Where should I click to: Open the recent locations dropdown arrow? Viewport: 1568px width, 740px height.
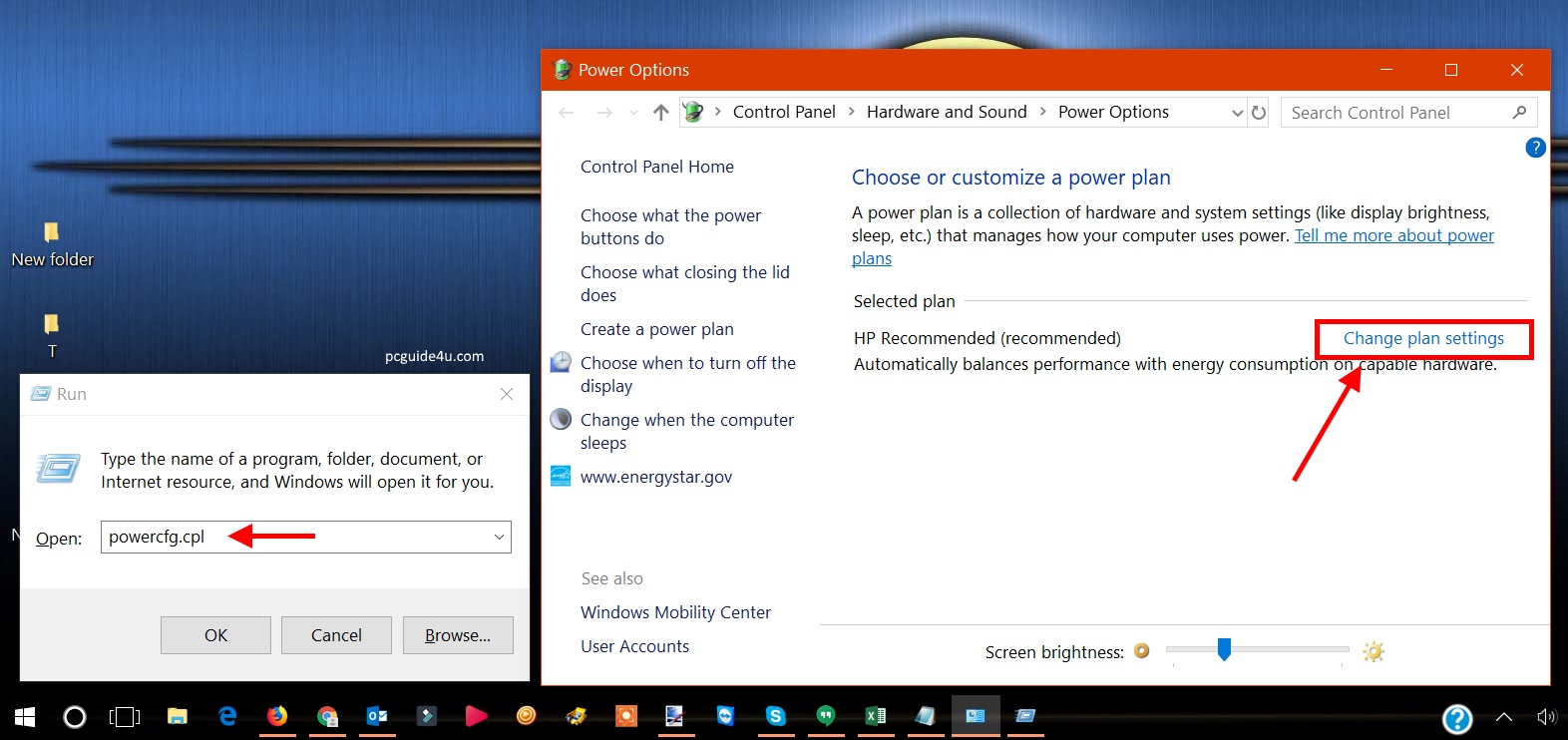[x=633, y=113]
